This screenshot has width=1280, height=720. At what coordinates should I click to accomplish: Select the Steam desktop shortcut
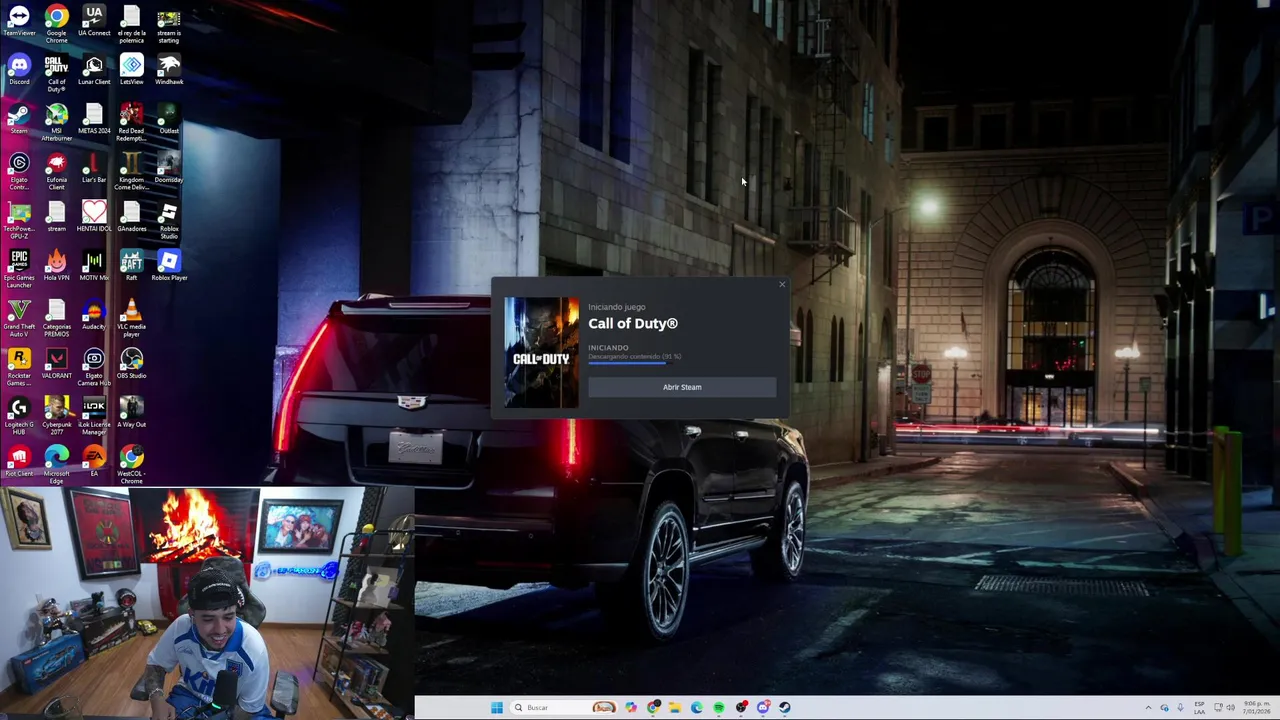19,120
